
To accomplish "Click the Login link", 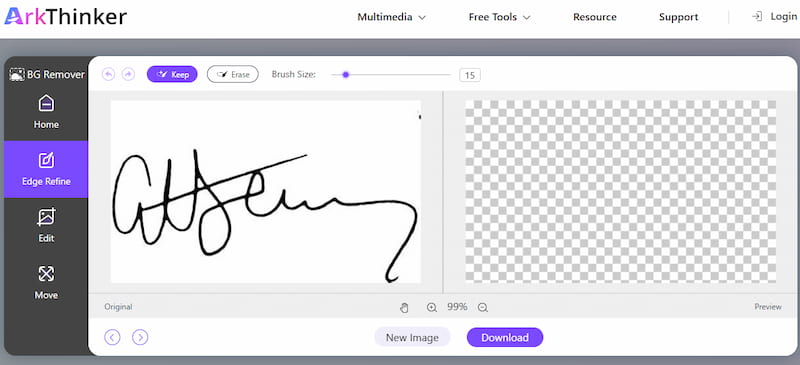I will point(783,16).
